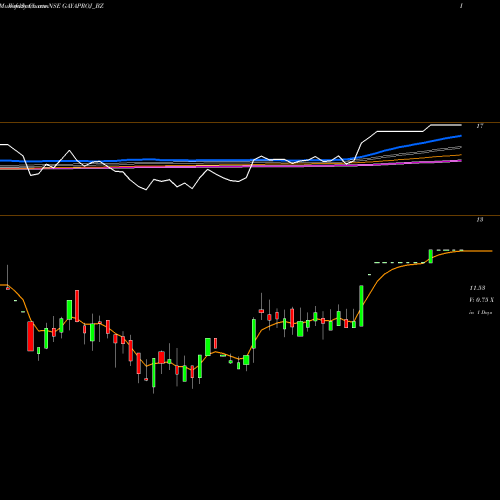Image resolution: width=500 pixels, height=500 pixels.
Task: Click the blue moving average line's right end
Action: click(x=460, y=136)
